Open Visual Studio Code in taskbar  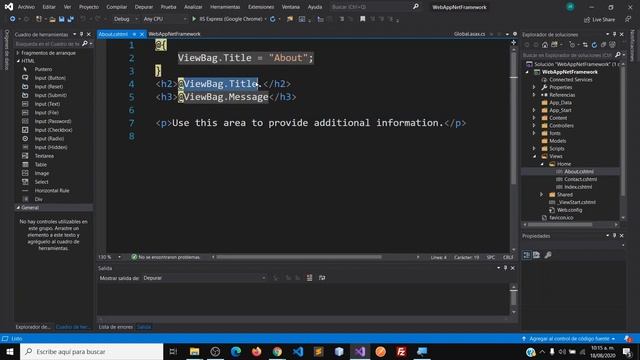coord(298,351)
